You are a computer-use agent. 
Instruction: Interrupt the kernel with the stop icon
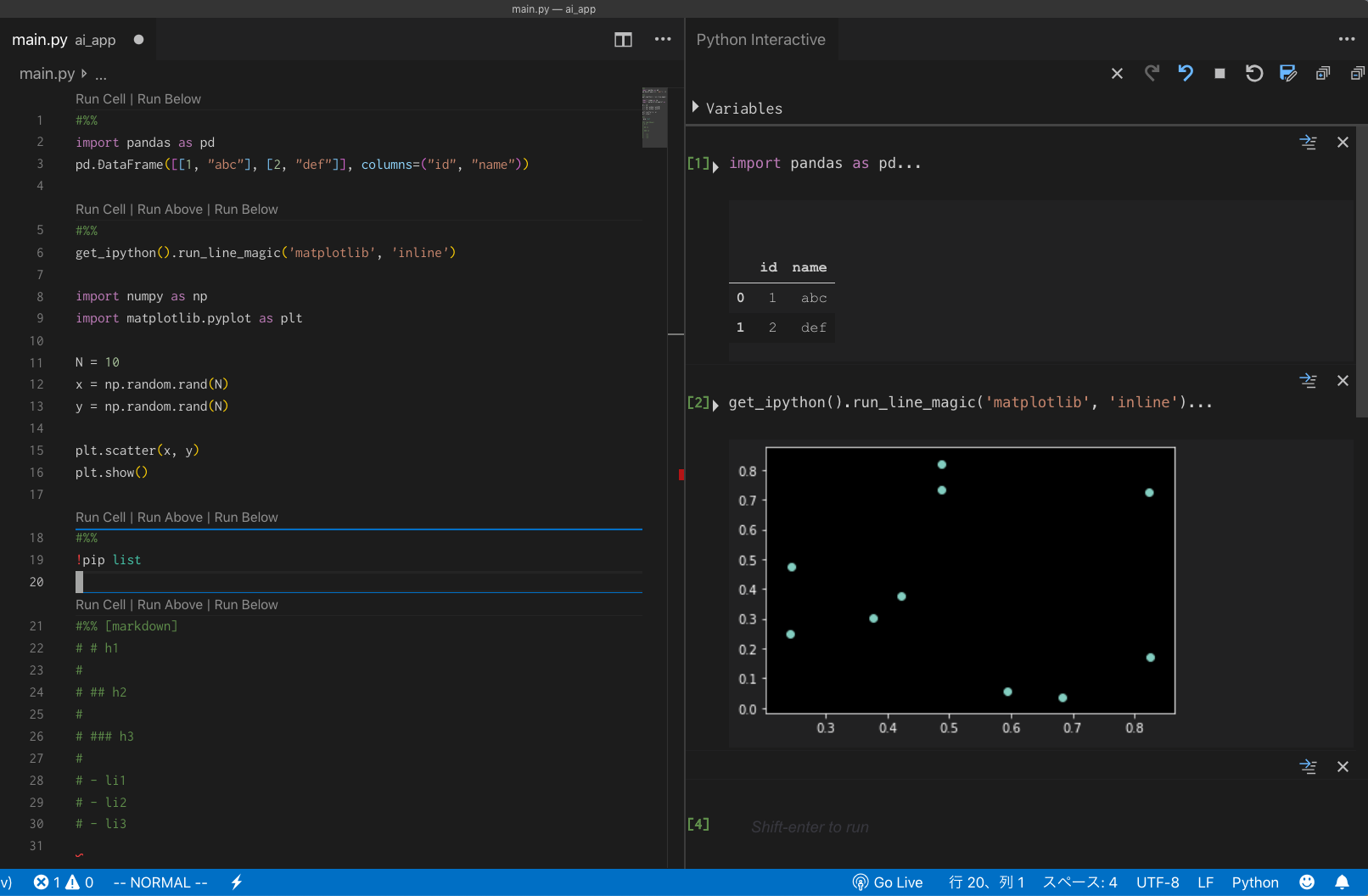tap(1219, 74)
